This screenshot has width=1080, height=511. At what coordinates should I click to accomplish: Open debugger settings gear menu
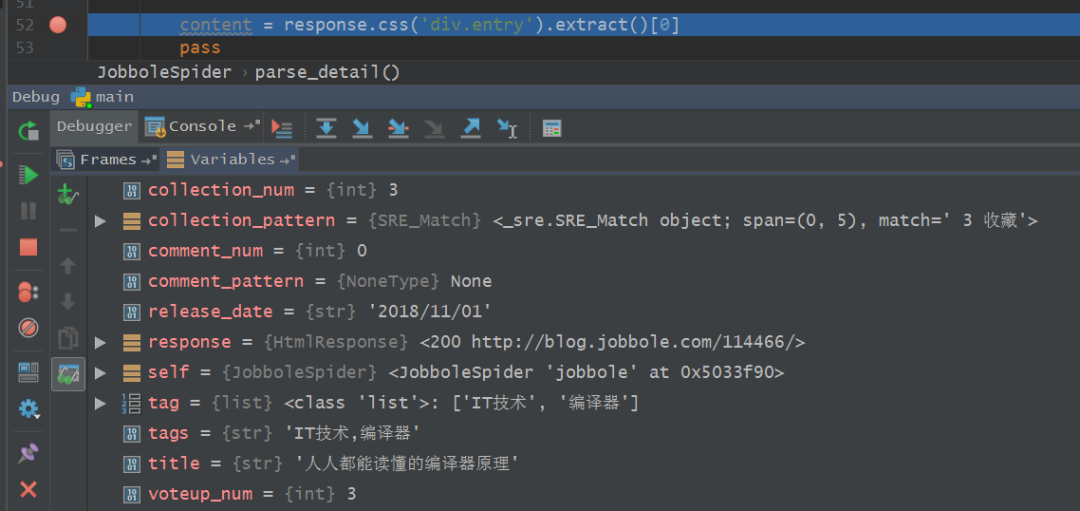(28, 409)
